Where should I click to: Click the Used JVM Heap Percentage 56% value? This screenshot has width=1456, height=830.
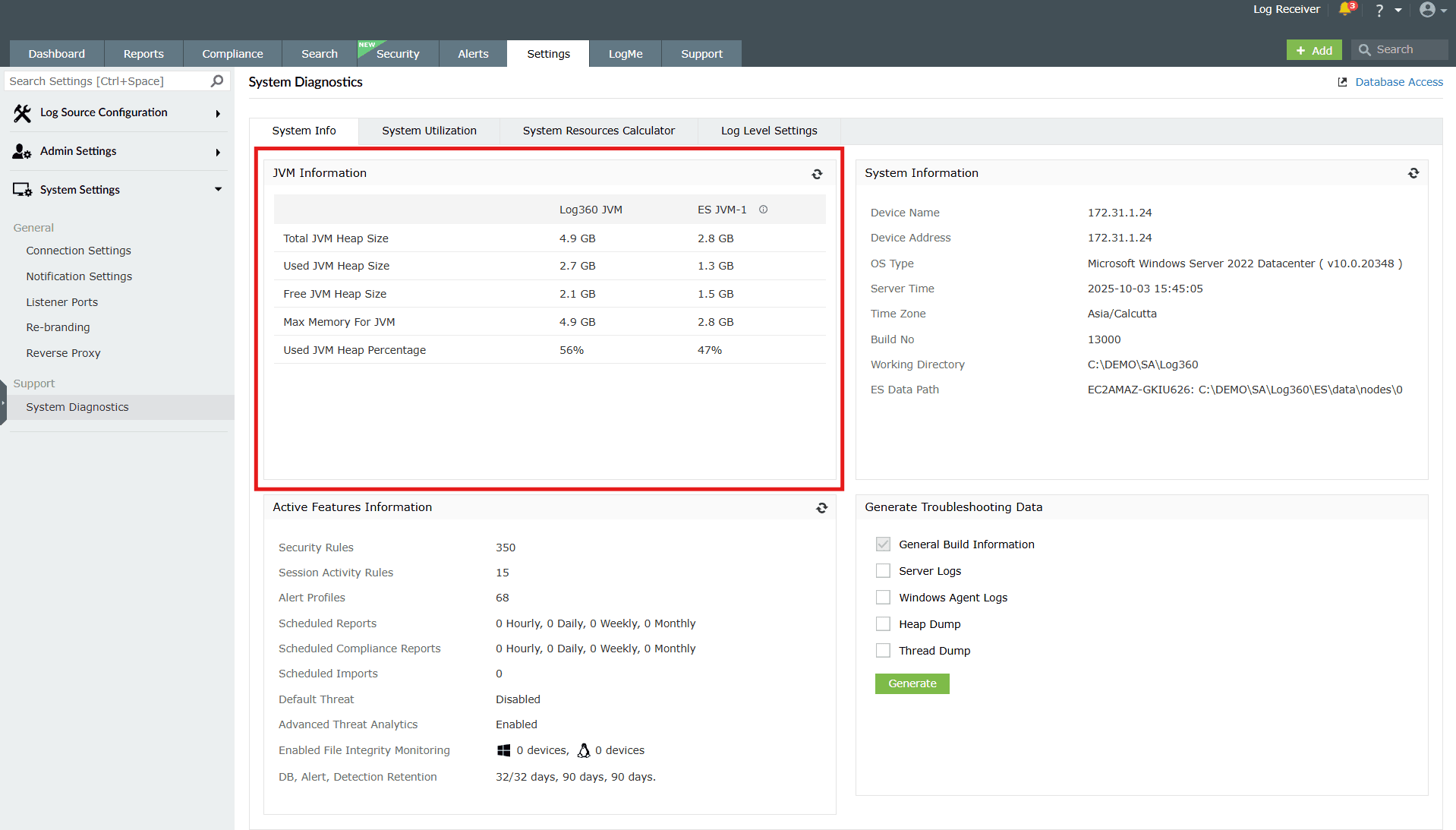click(x=572, y=350)
